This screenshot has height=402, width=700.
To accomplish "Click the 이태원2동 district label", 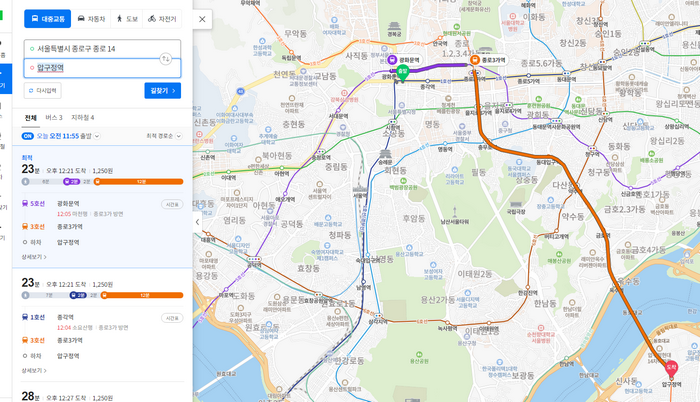I will point(475,274).
